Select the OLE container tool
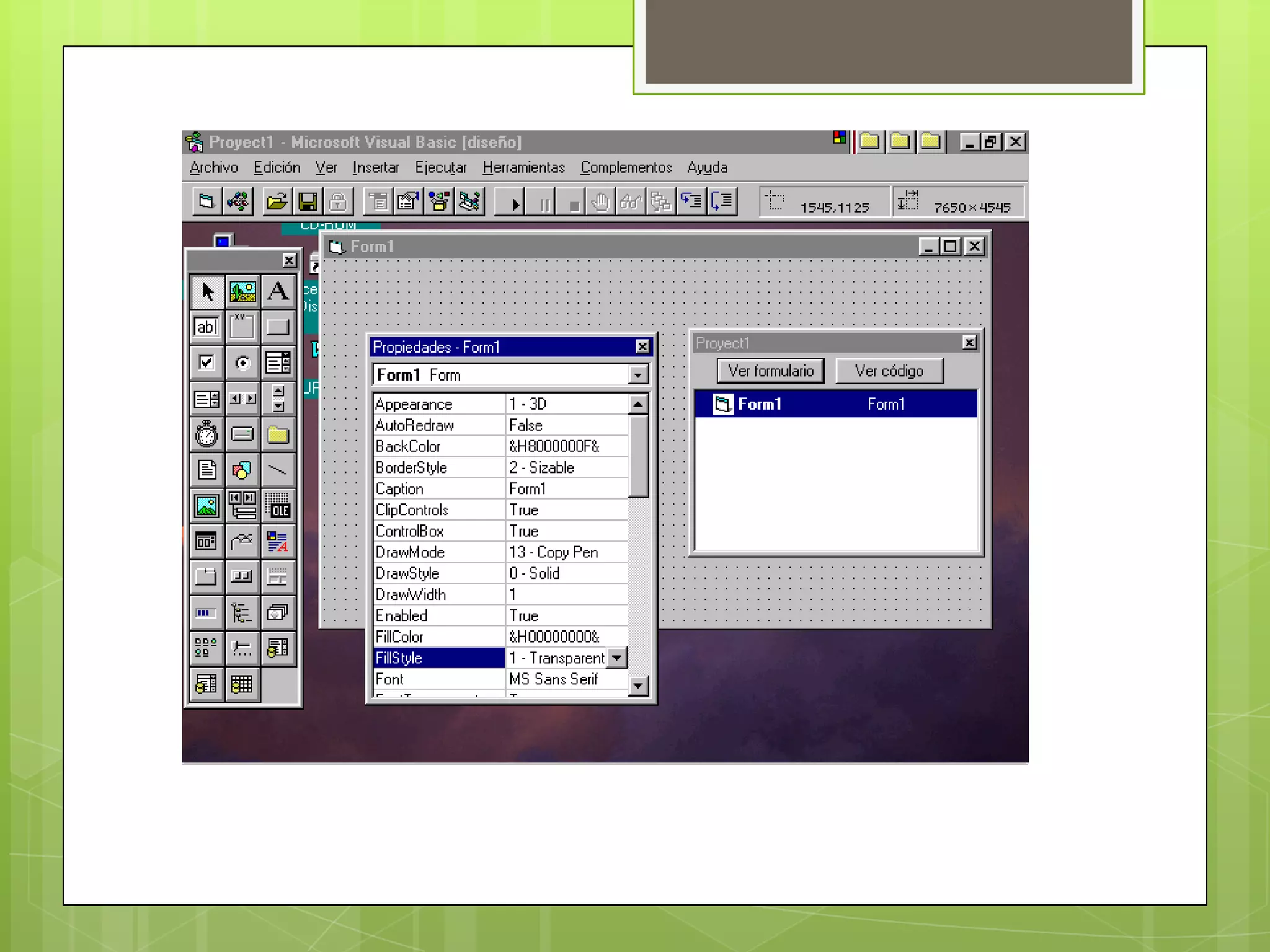Screen dimensions: 1270x952 coord(278,506)
